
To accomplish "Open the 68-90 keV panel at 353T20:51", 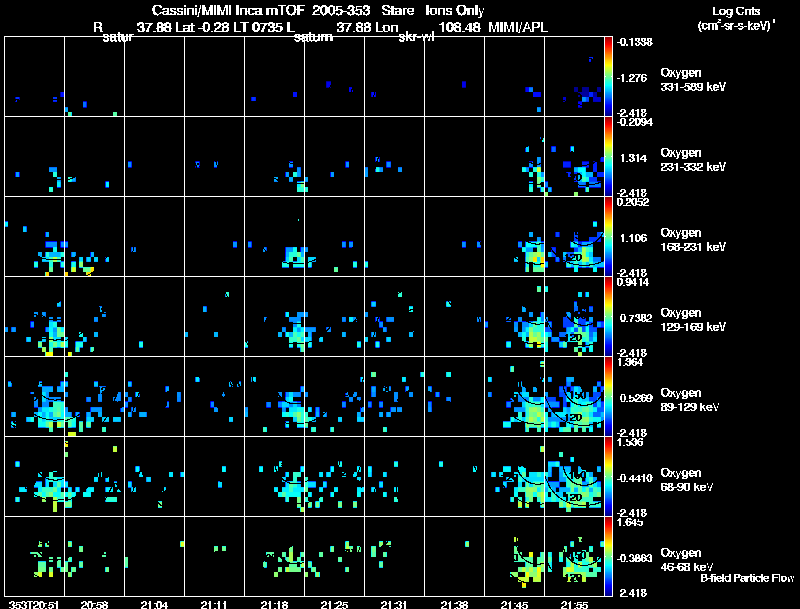I will (34, 477).
